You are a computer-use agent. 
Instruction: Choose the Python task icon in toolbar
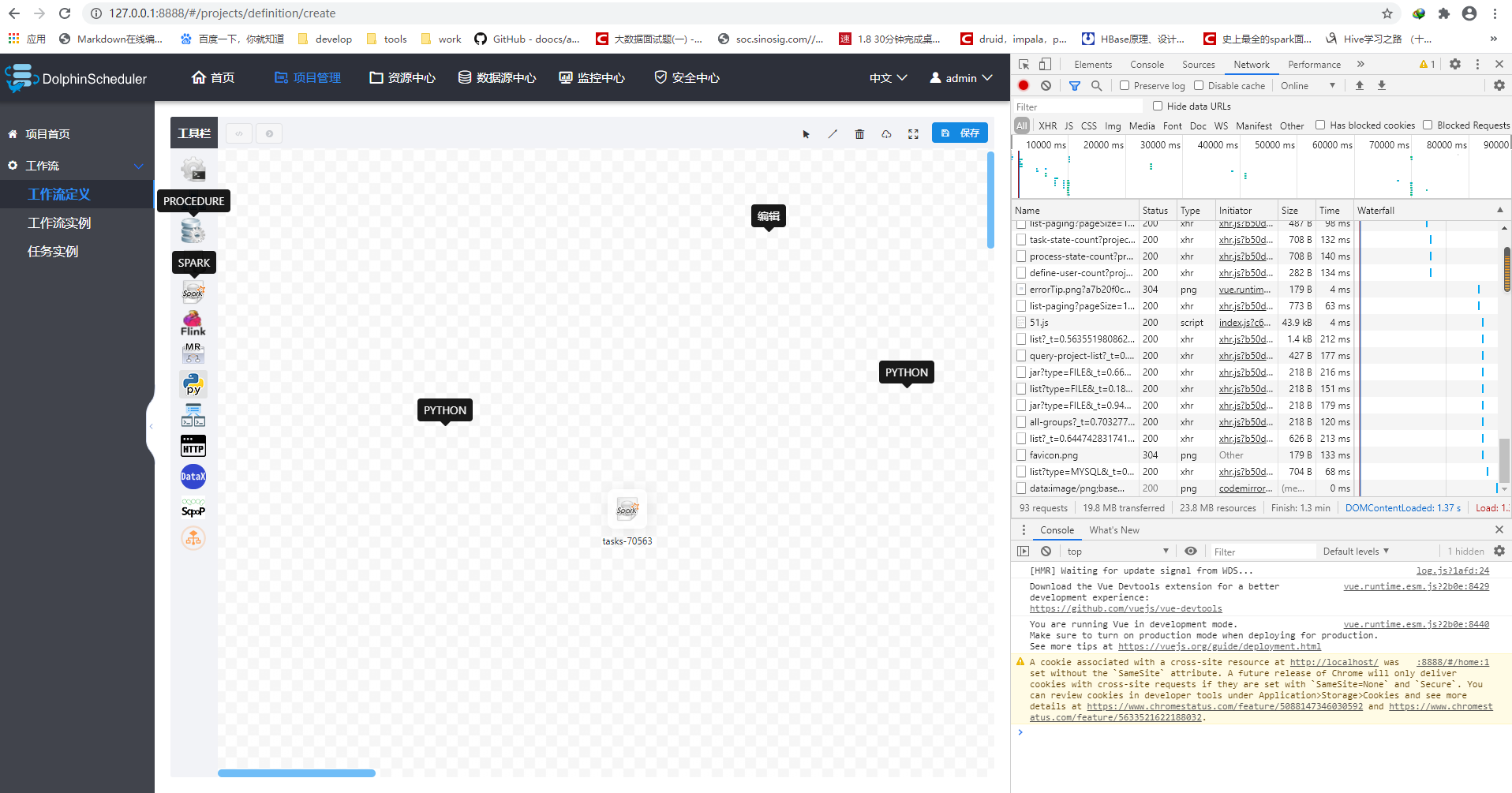(193, 384)
